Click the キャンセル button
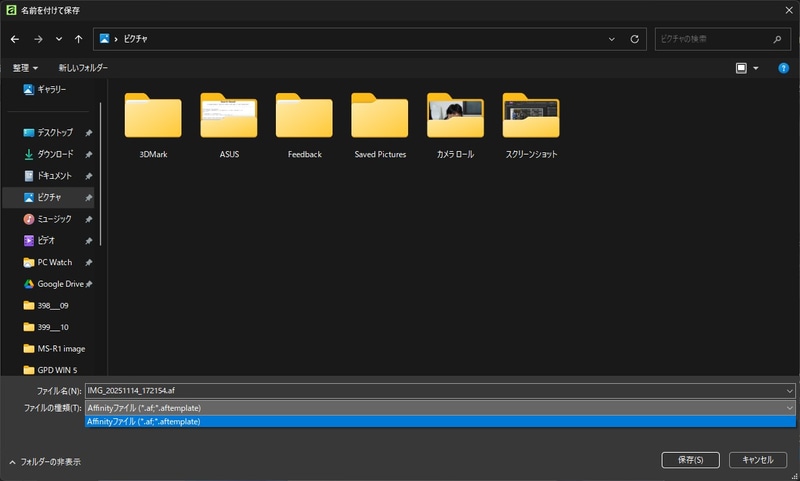Viewport: 800px width, 481px height. (x=758, y=460)
